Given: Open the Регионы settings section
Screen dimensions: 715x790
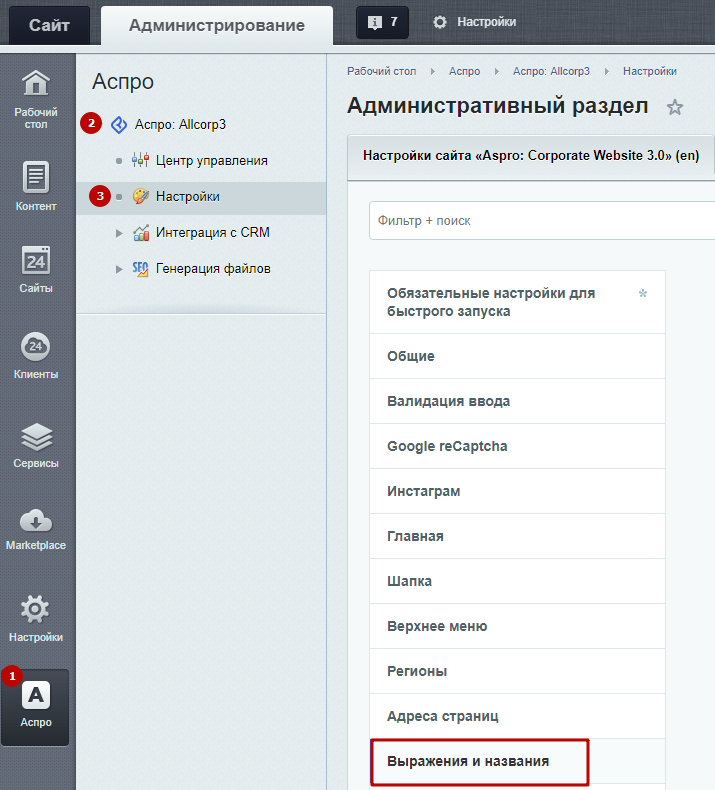Looking at the screenshot, I should [517, 671].
